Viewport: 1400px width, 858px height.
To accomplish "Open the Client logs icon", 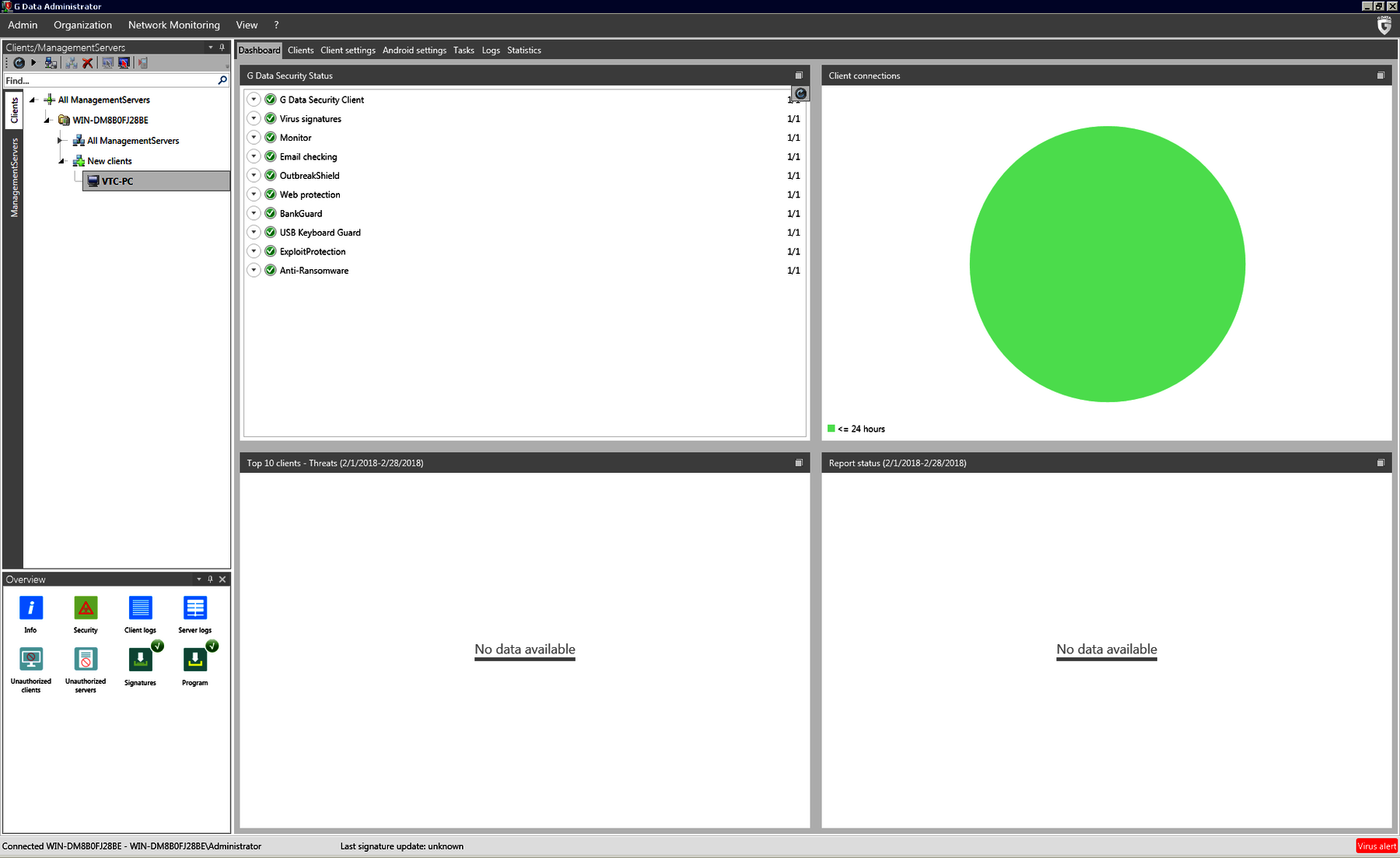I will click(x=140, y=609).
